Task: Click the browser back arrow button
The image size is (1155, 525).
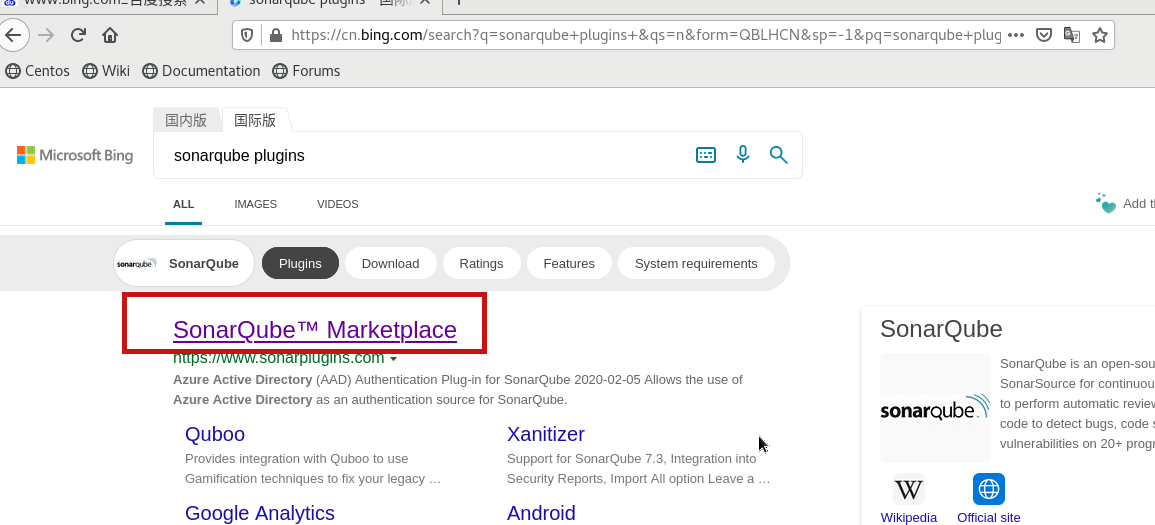Action: tap(13, 35)
